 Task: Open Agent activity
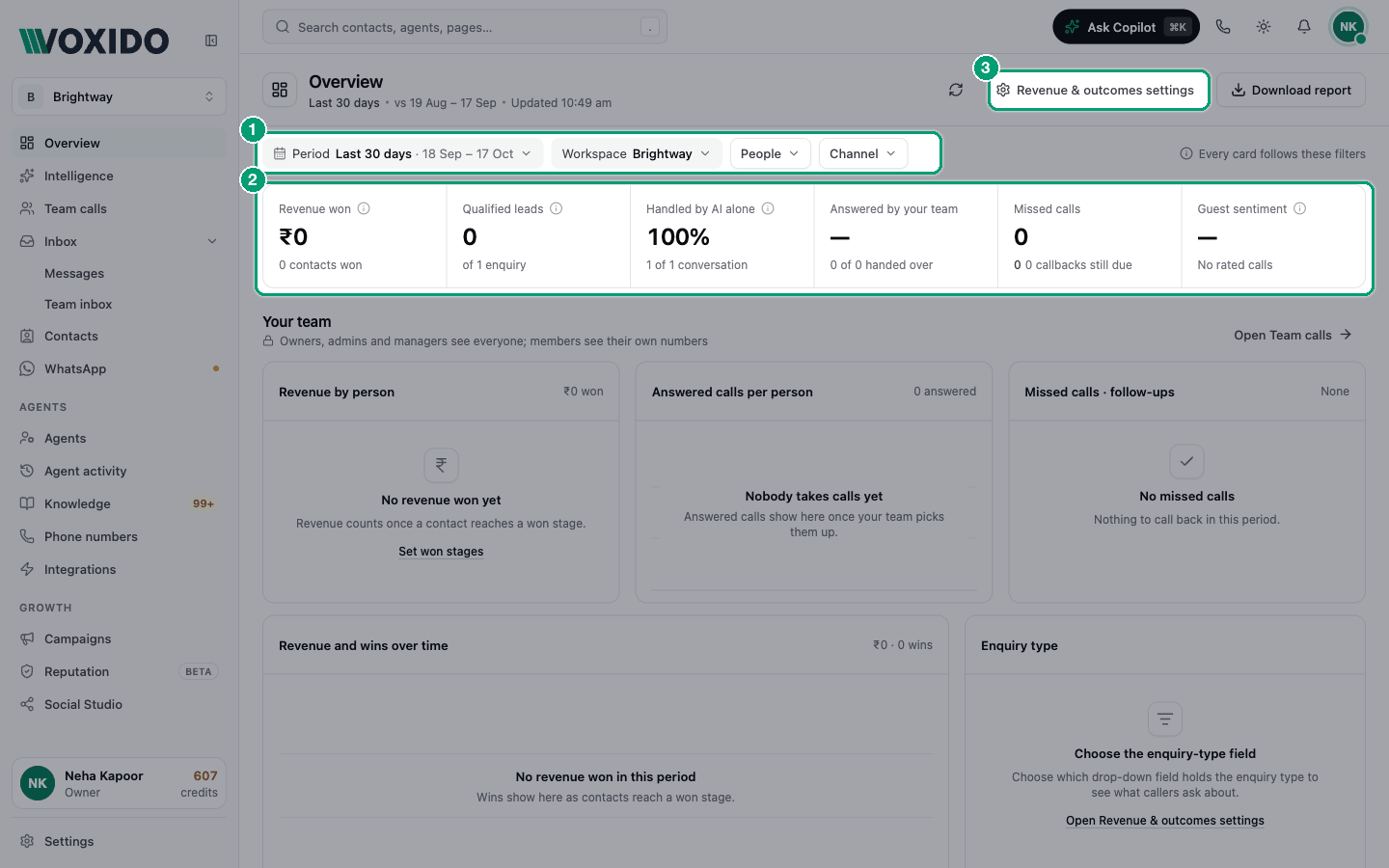click(x=120, y=471)
